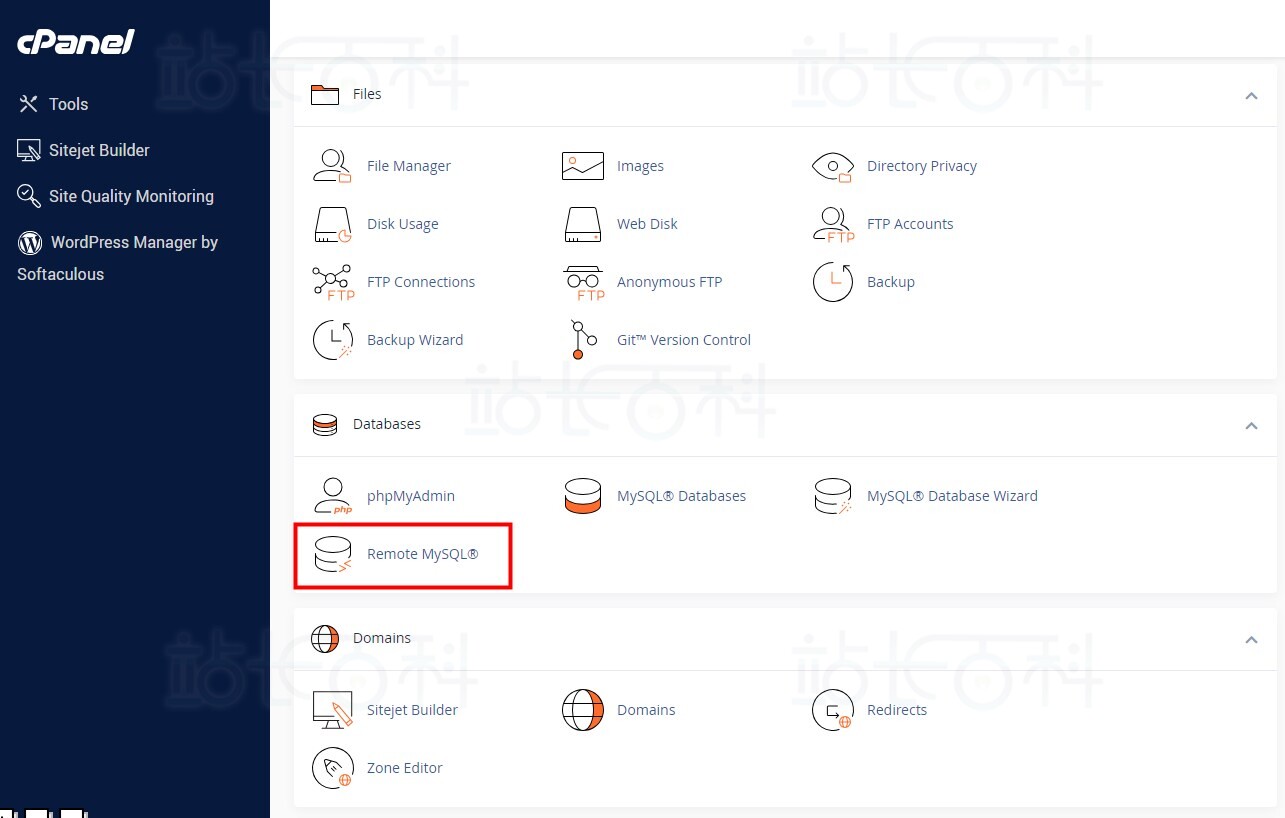The width and height of the screenshot is (1285, 818).
Task: Open the Backup clock icon
Action: 833,282
